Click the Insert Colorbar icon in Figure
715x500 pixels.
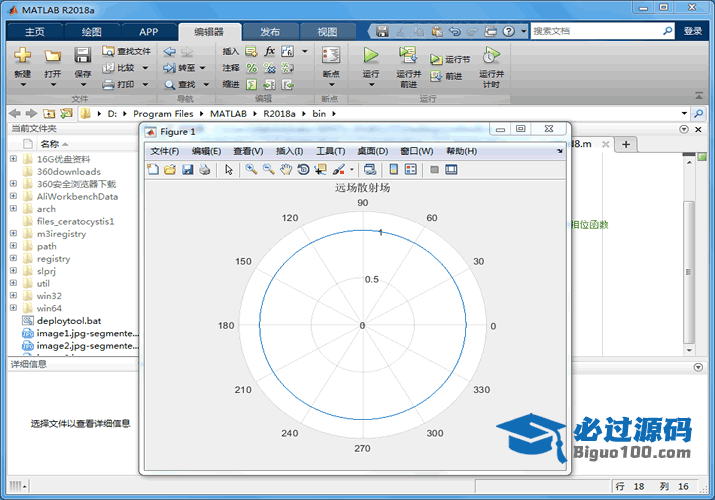click(x=394, y=169)
